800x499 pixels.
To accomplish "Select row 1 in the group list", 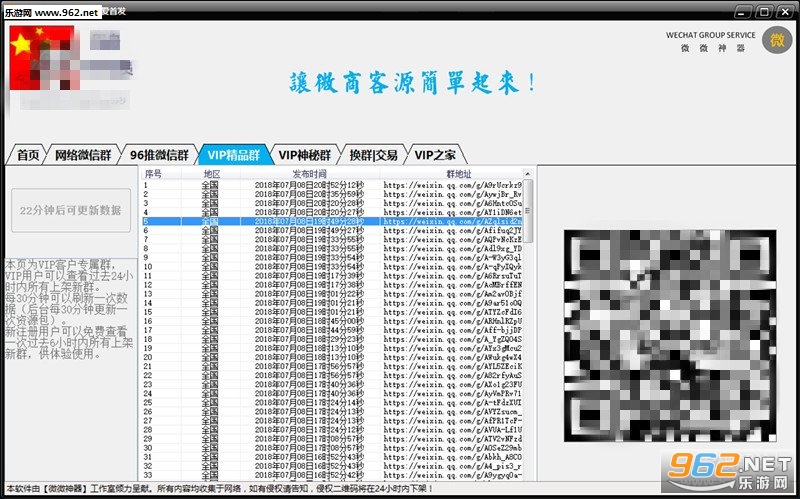I will point(332,185).
